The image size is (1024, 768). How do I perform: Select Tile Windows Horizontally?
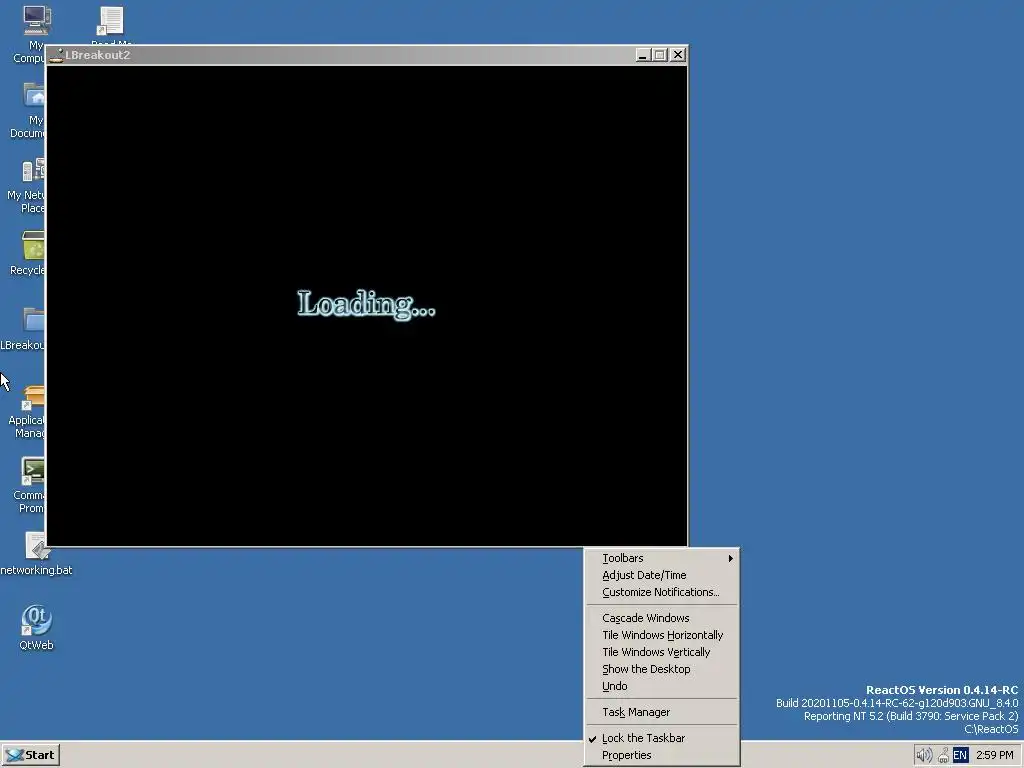(x=662, y=635)
